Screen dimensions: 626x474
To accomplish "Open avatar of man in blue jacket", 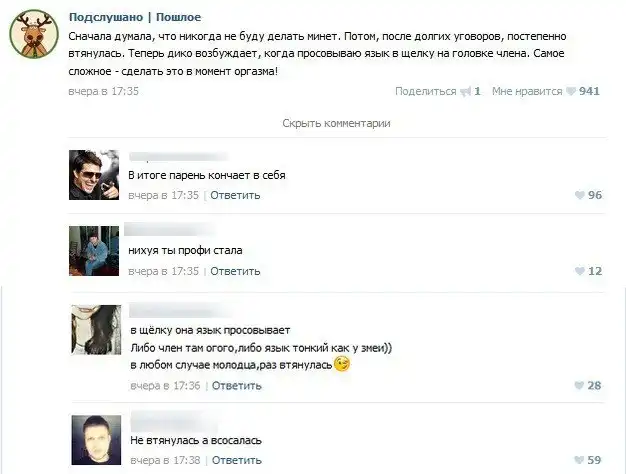I will pyautogui.click(x=94, y=251).
